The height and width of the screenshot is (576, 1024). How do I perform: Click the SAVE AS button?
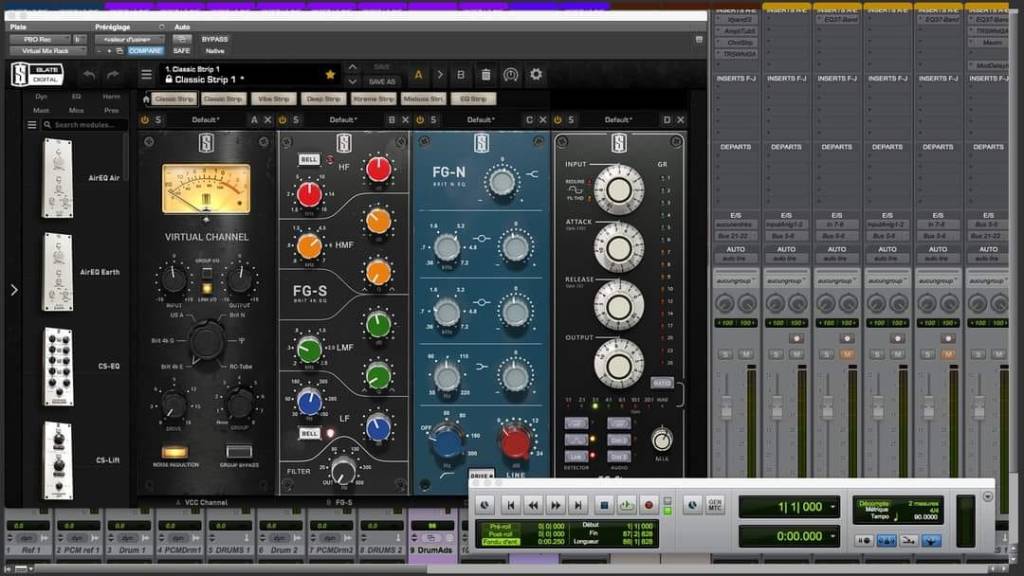click(382, 81)
